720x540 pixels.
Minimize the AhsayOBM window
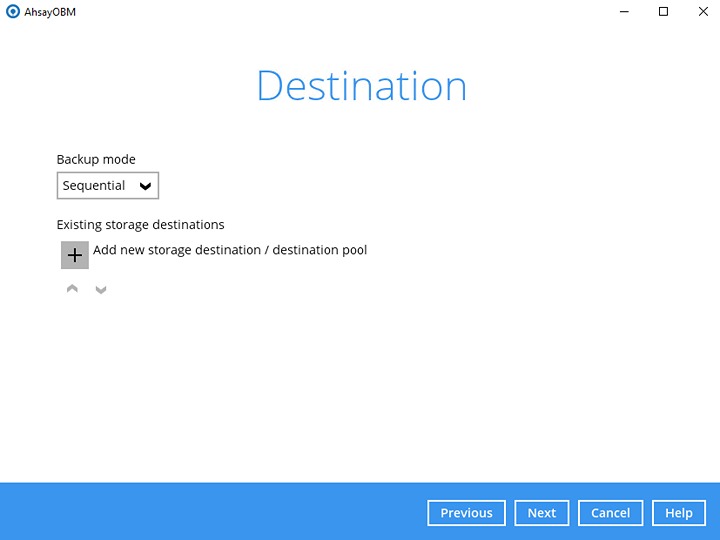pyautogui.click(x=622, y=11)
